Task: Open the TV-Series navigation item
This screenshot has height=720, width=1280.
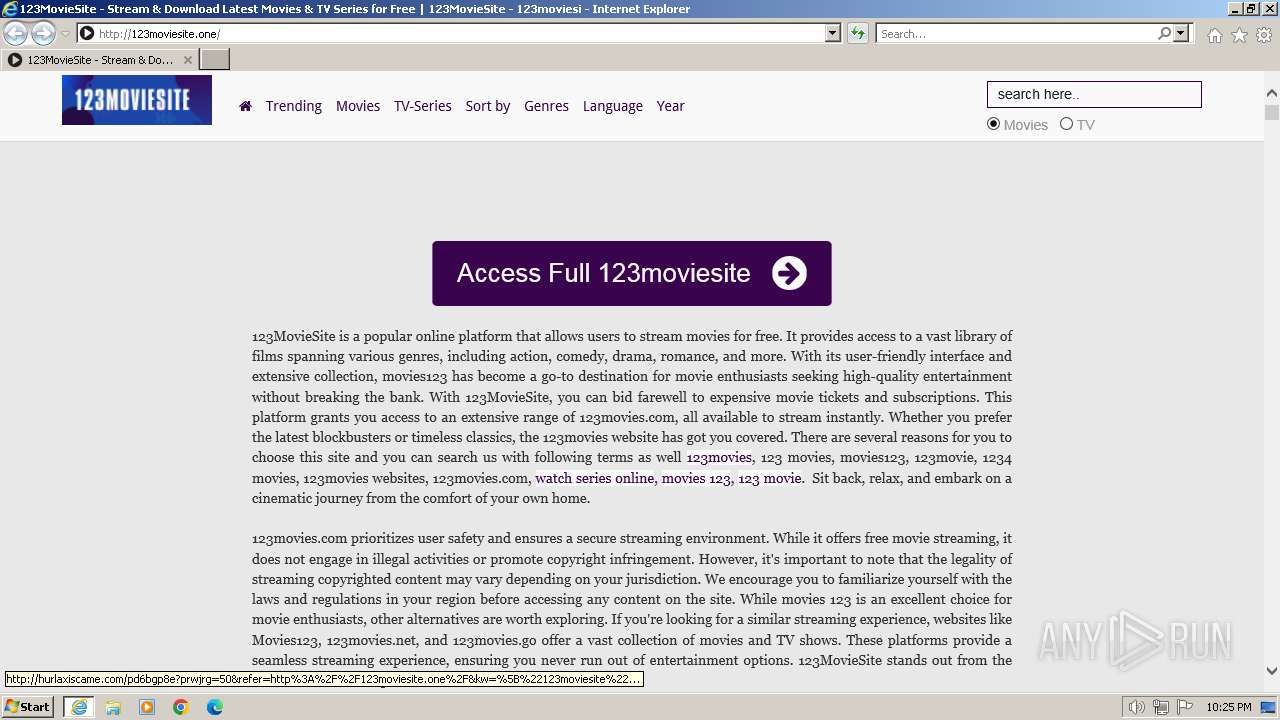Action: 423,106
